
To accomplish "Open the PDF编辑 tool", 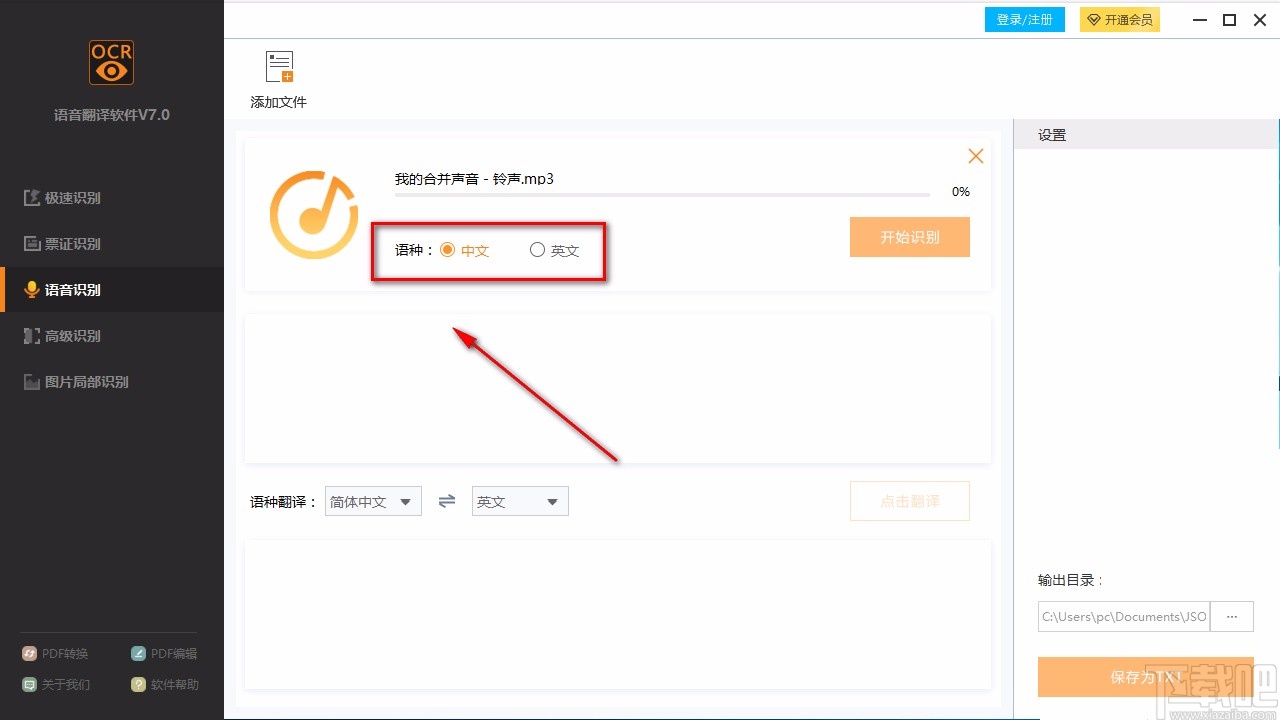I will (136, 653).
